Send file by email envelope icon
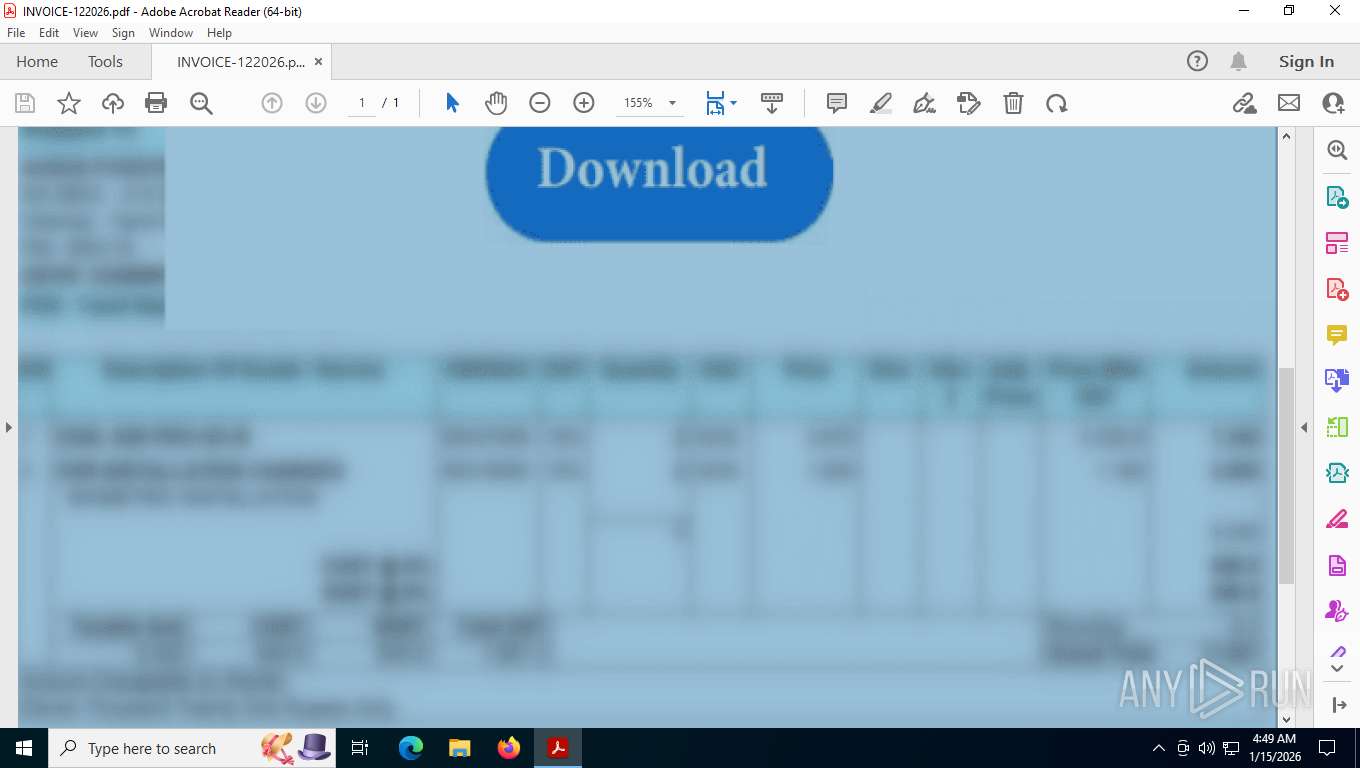1360x768 pixels. (x=1289, y=103)
